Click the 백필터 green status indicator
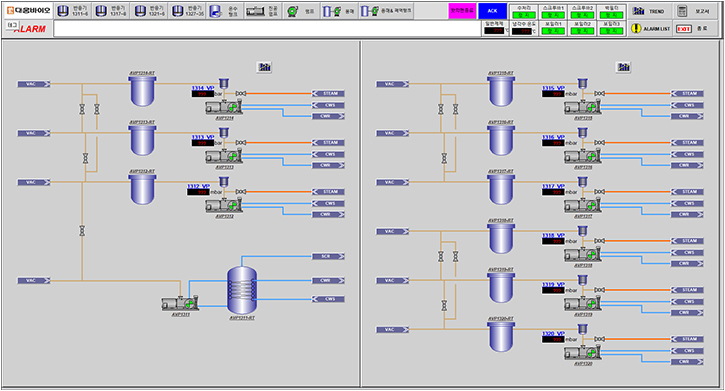The height and width of the screenshot is (391, 725). coord(611,15)
